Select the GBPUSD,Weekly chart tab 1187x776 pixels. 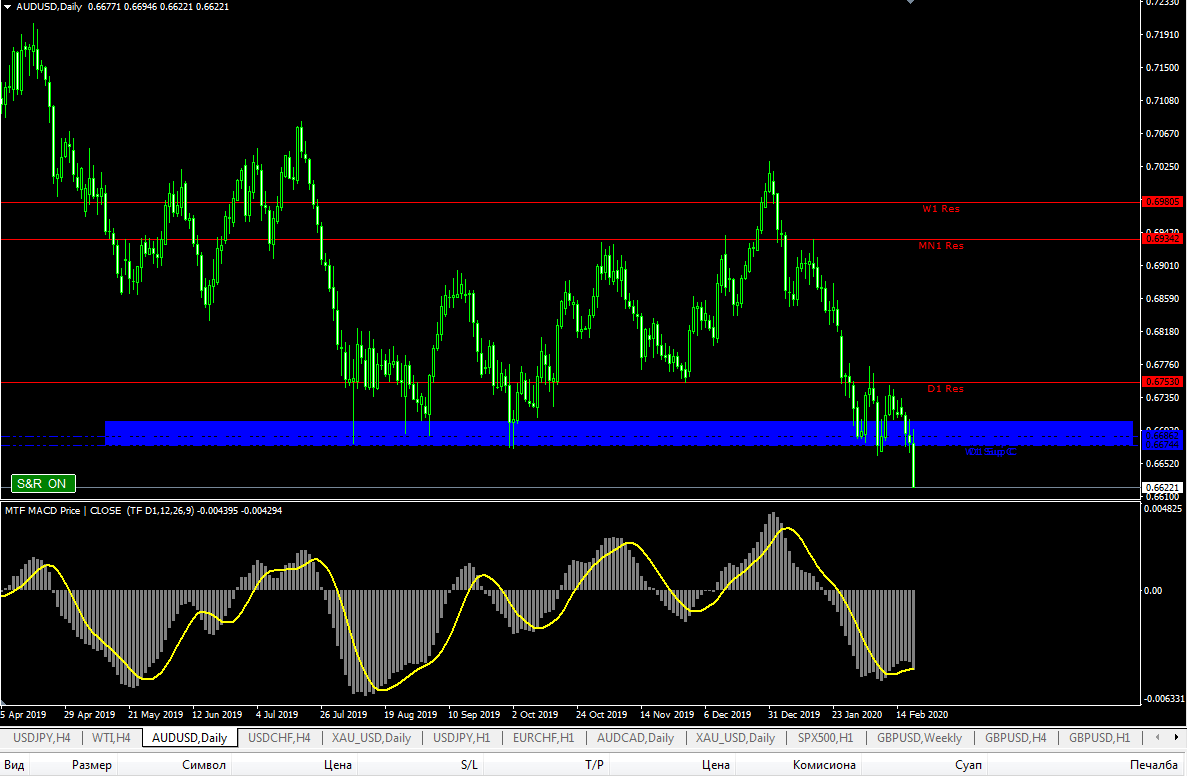(919, 738)
